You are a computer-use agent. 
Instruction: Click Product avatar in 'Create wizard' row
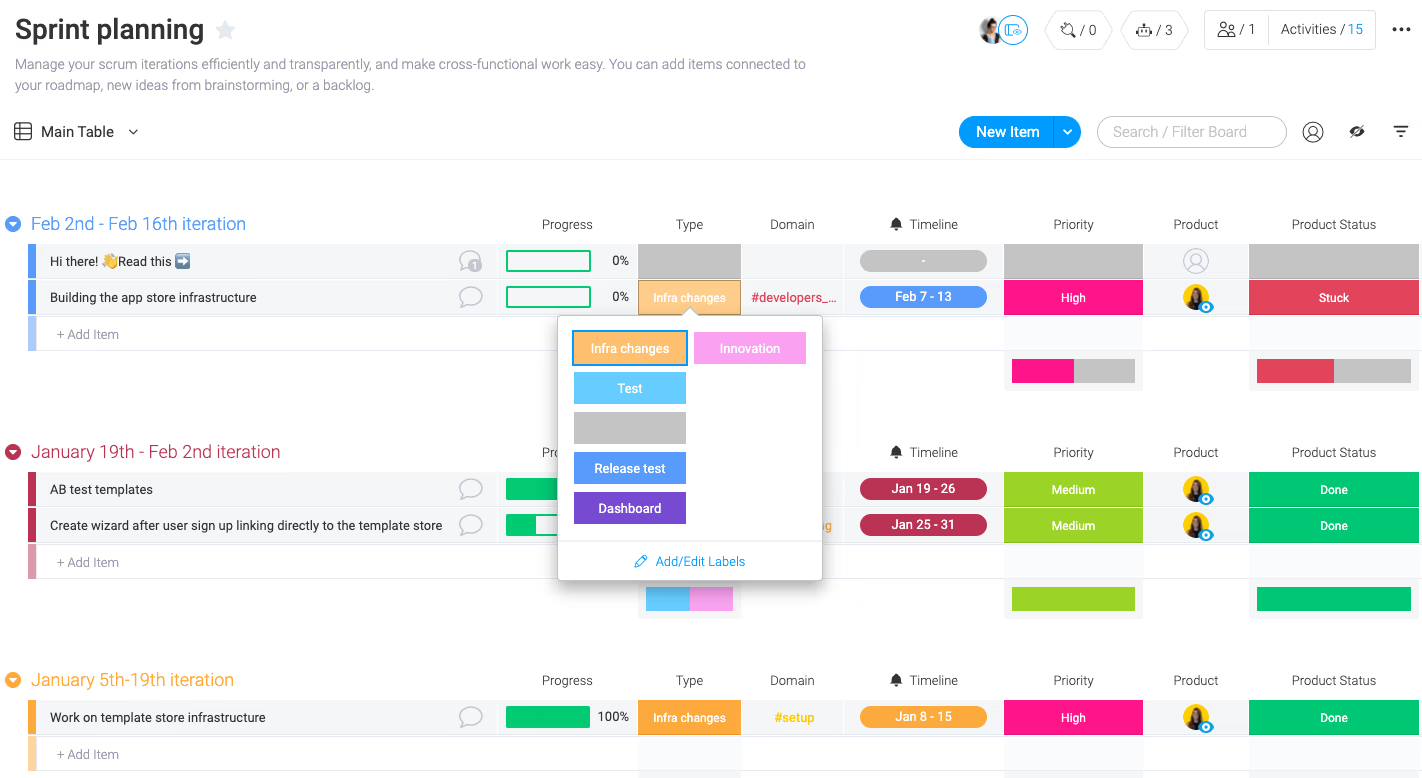pyautogui.click(x=1197, y=526)
